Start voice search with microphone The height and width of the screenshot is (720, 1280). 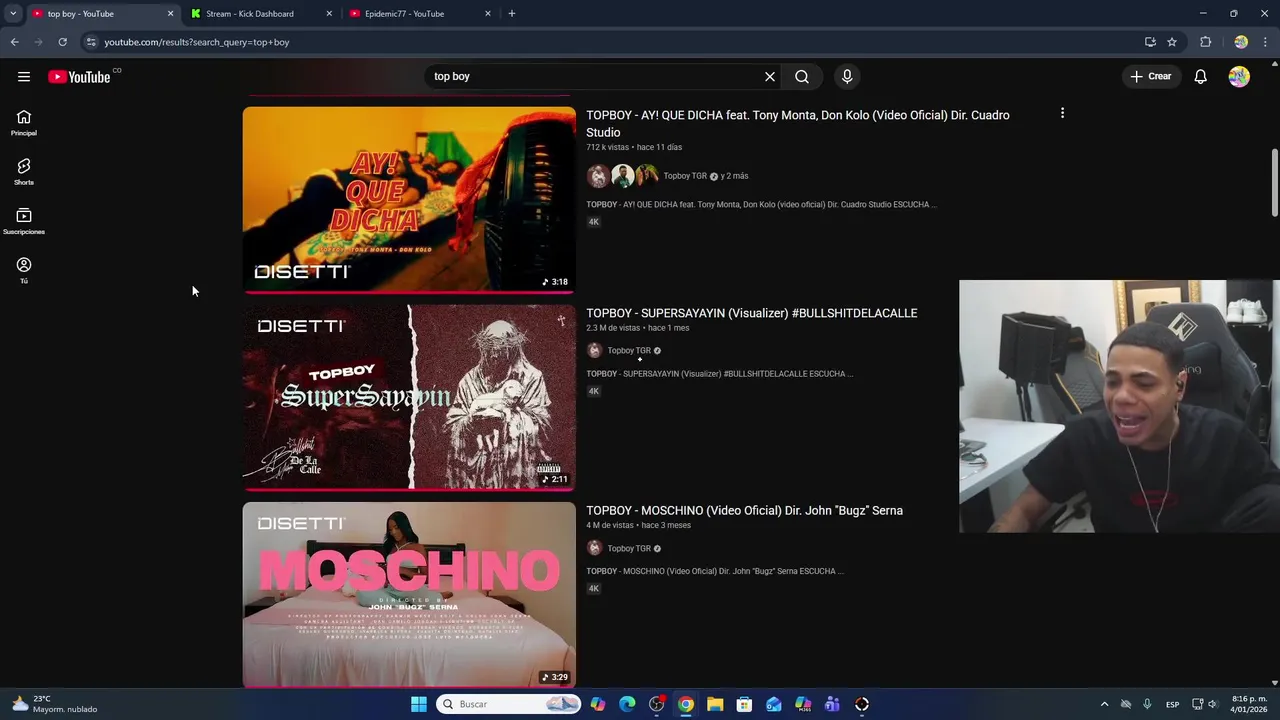click(x=847, y=76)
